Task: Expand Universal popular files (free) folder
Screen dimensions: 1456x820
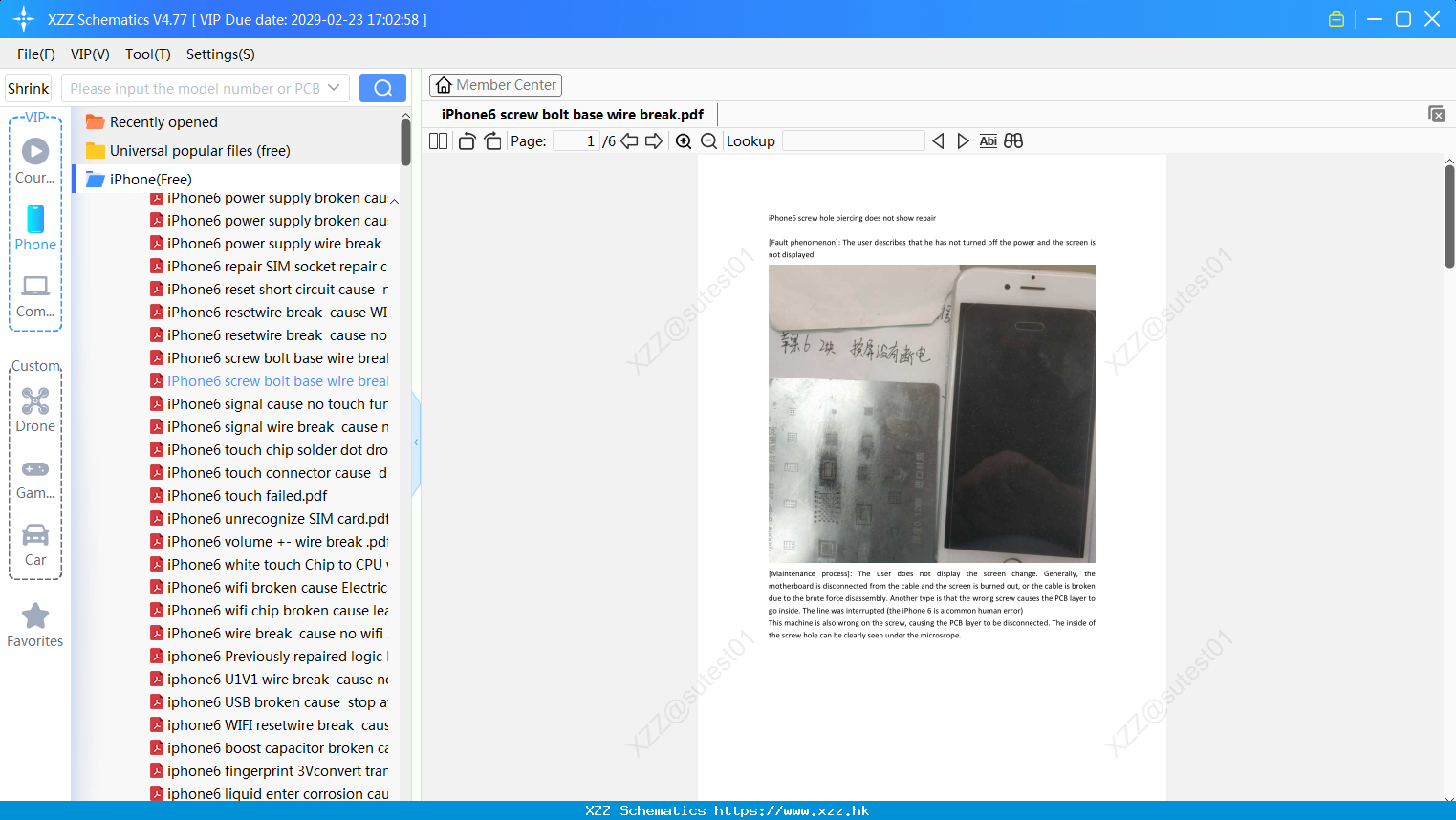Action: pos(200,151)
